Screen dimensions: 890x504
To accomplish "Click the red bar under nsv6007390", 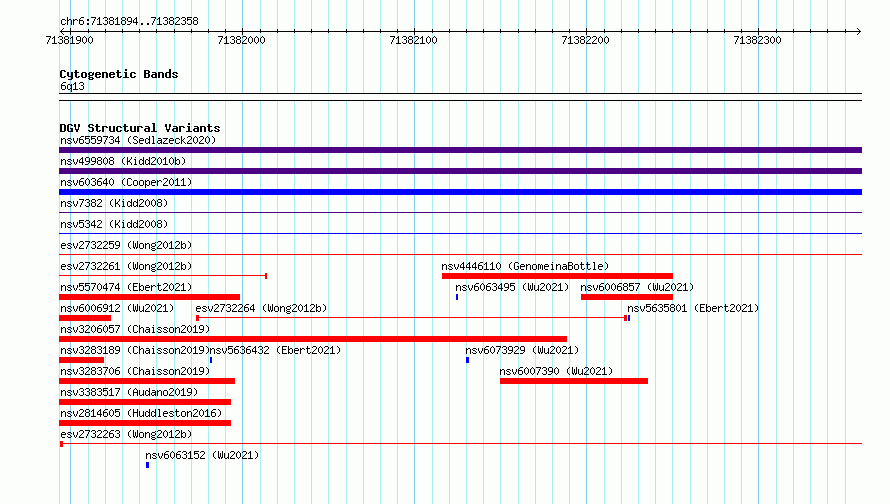I will 574,381.
